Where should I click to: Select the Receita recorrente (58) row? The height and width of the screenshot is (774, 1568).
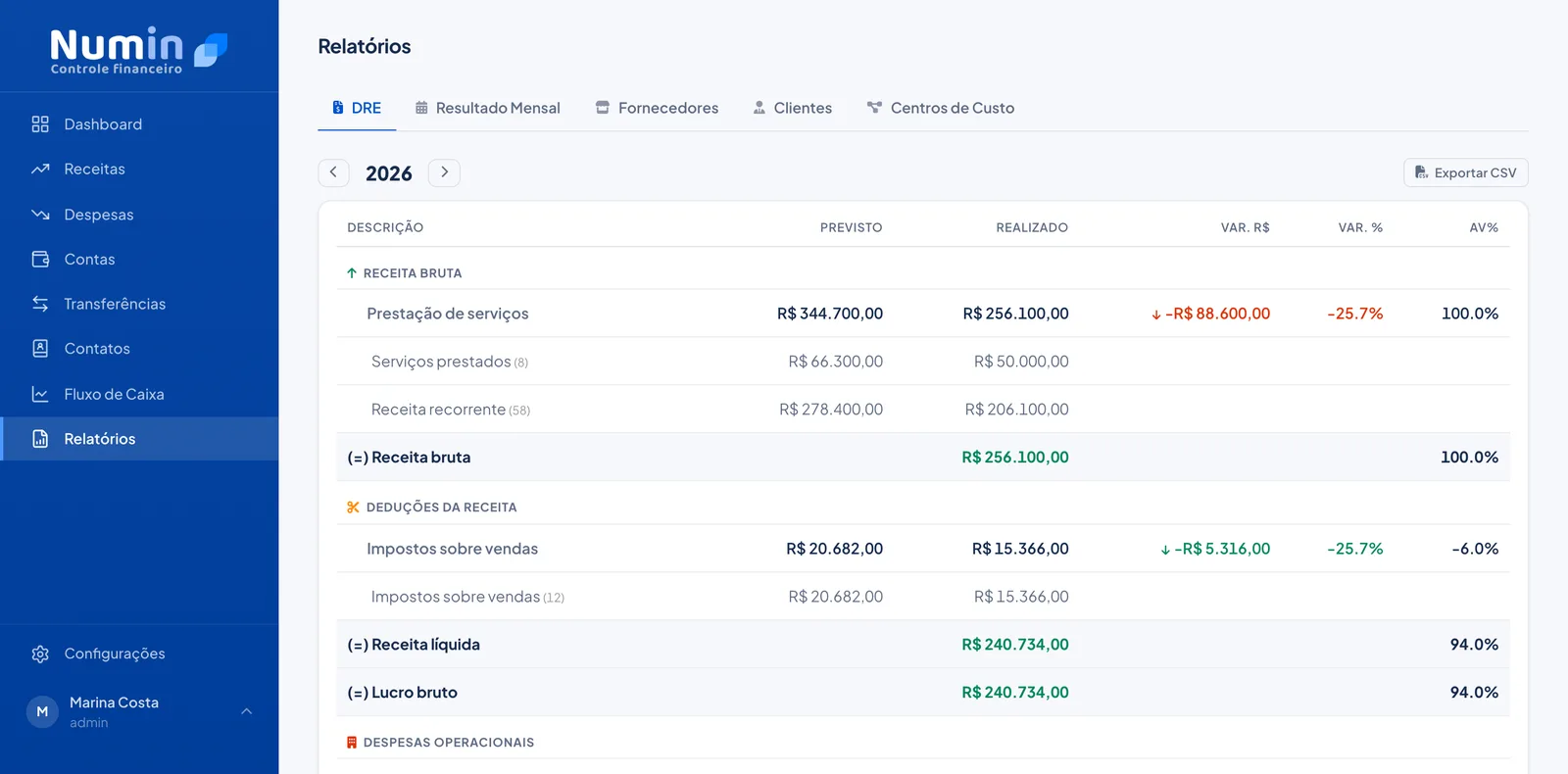(923, 410)
